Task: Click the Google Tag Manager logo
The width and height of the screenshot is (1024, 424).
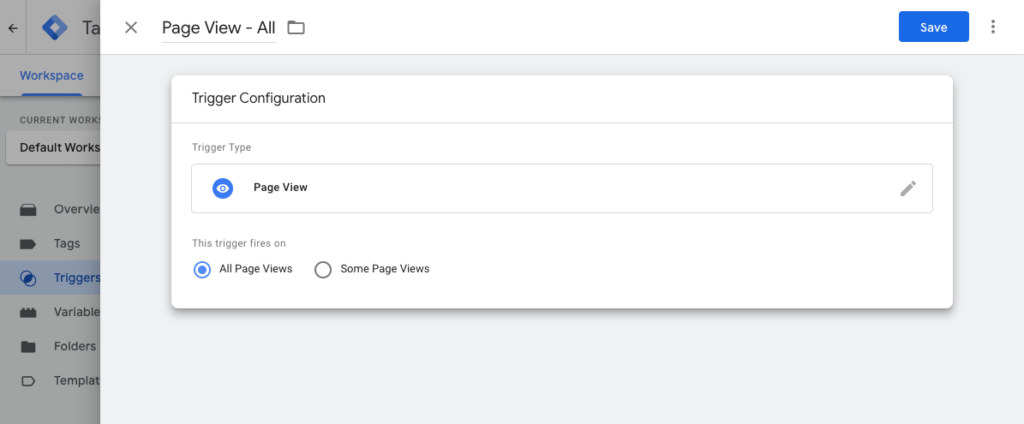Action: pos(55,28)
